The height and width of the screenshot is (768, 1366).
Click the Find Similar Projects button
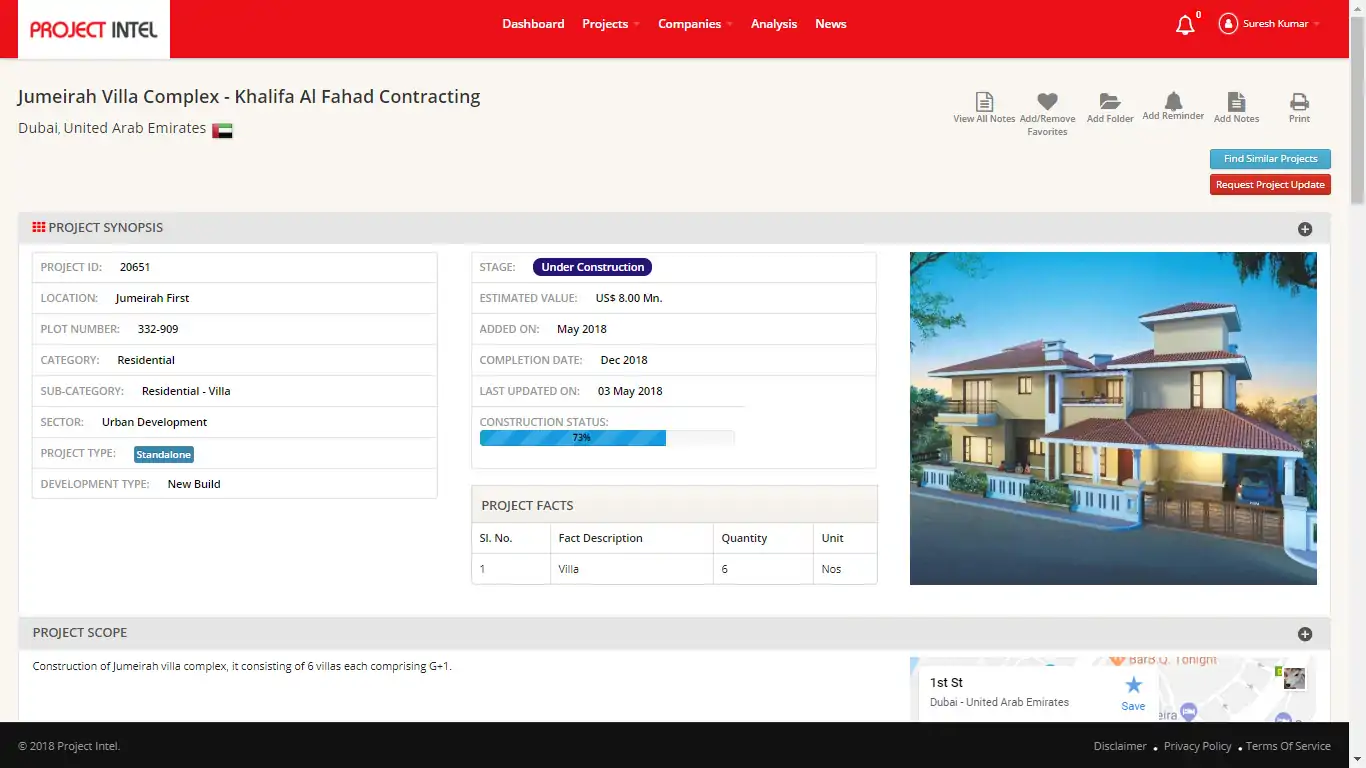point(1270,159)
